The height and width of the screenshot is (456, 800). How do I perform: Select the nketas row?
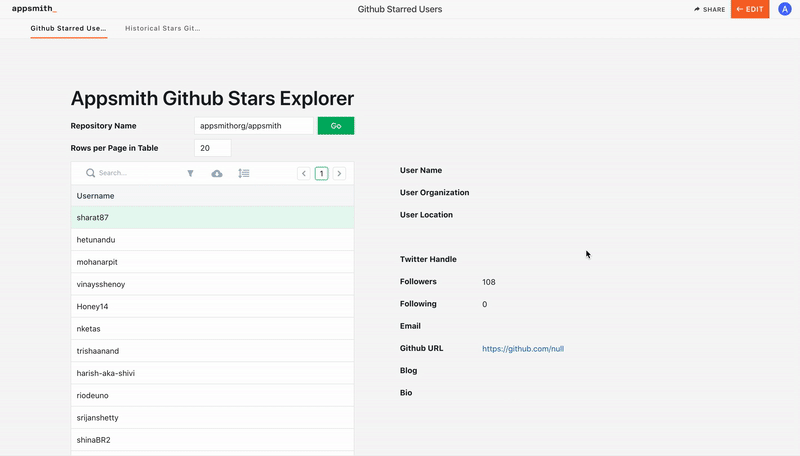tap(212, 329)
